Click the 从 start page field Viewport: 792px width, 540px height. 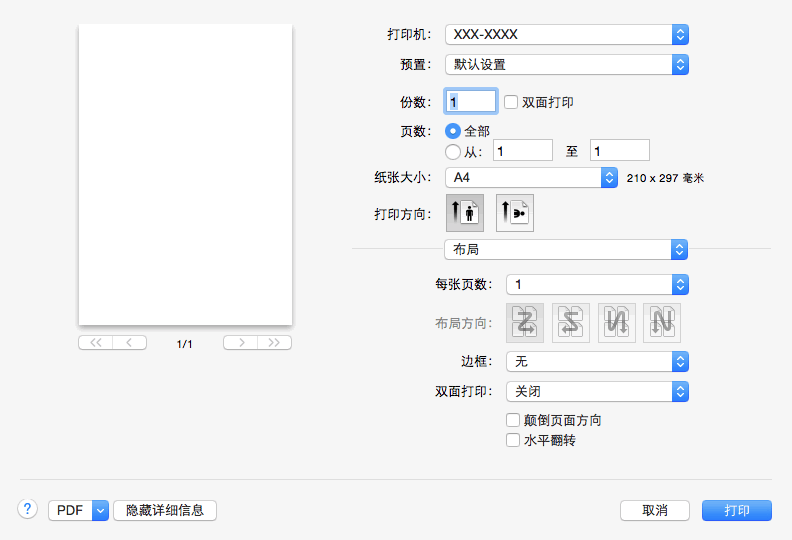pyautogui.click(x=523, y=151)
